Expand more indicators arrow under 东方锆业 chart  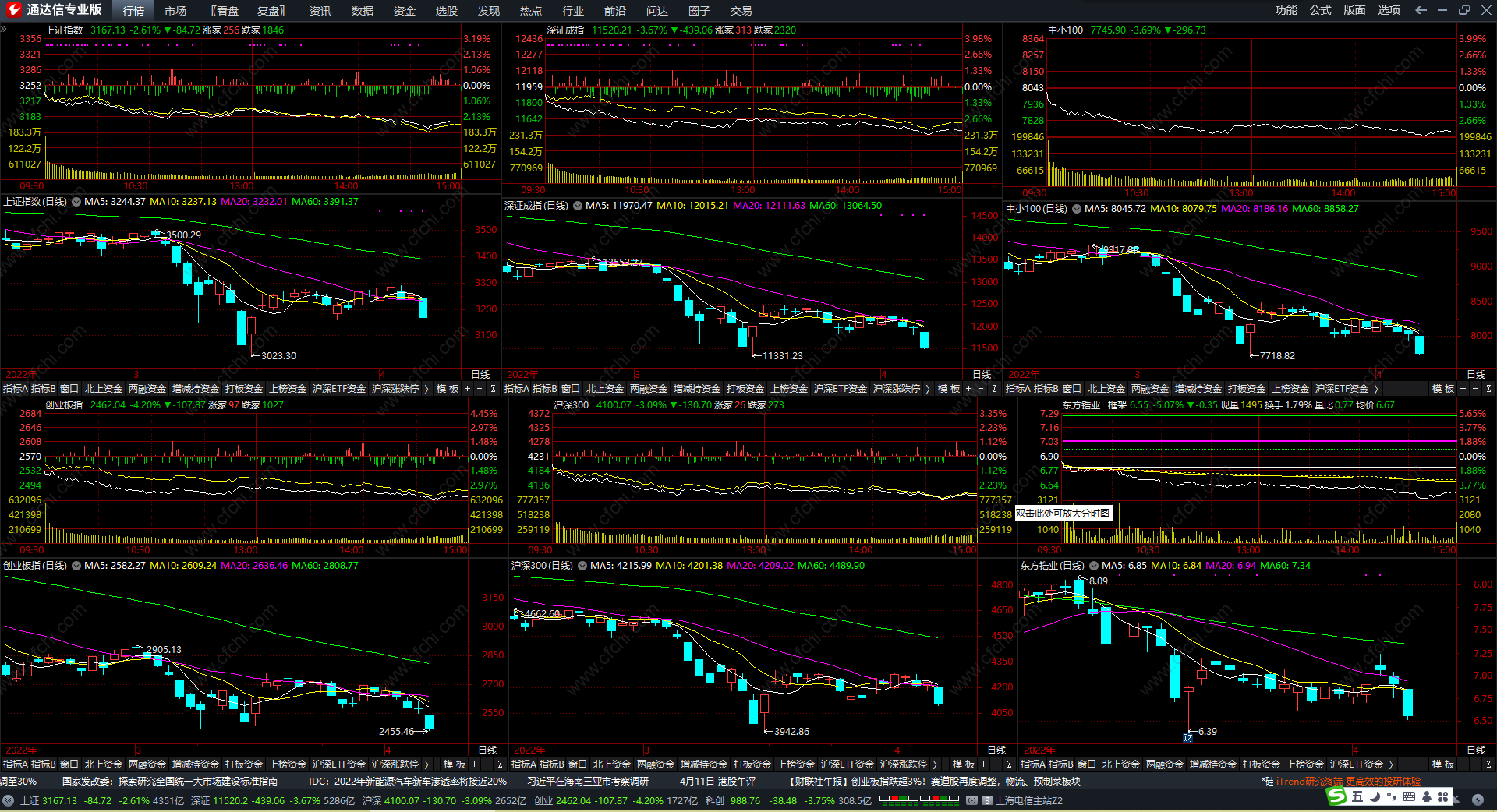(x=1391, y=764)
